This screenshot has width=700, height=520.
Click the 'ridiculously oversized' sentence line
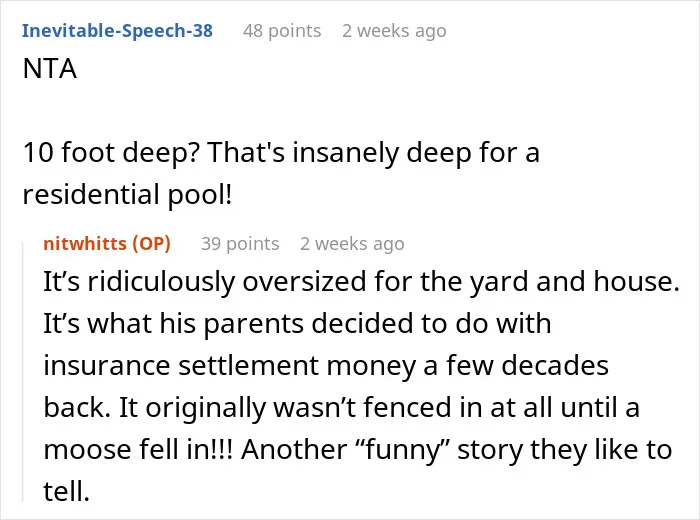click(361, 282)
